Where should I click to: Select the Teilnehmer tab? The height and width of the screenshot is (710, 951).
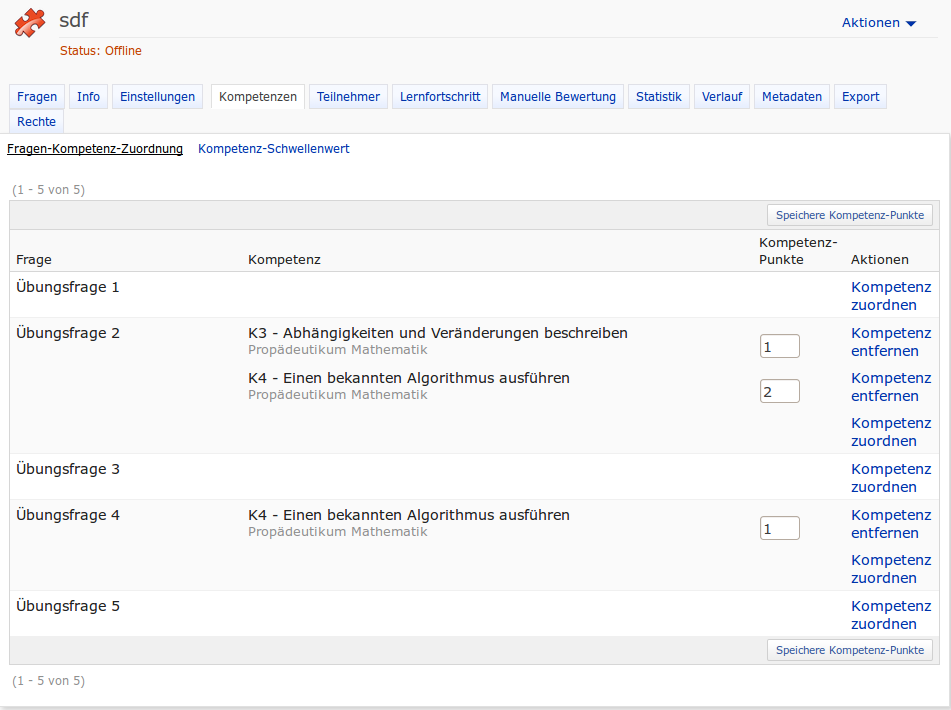pyautogui.click(x=348, y=97)
